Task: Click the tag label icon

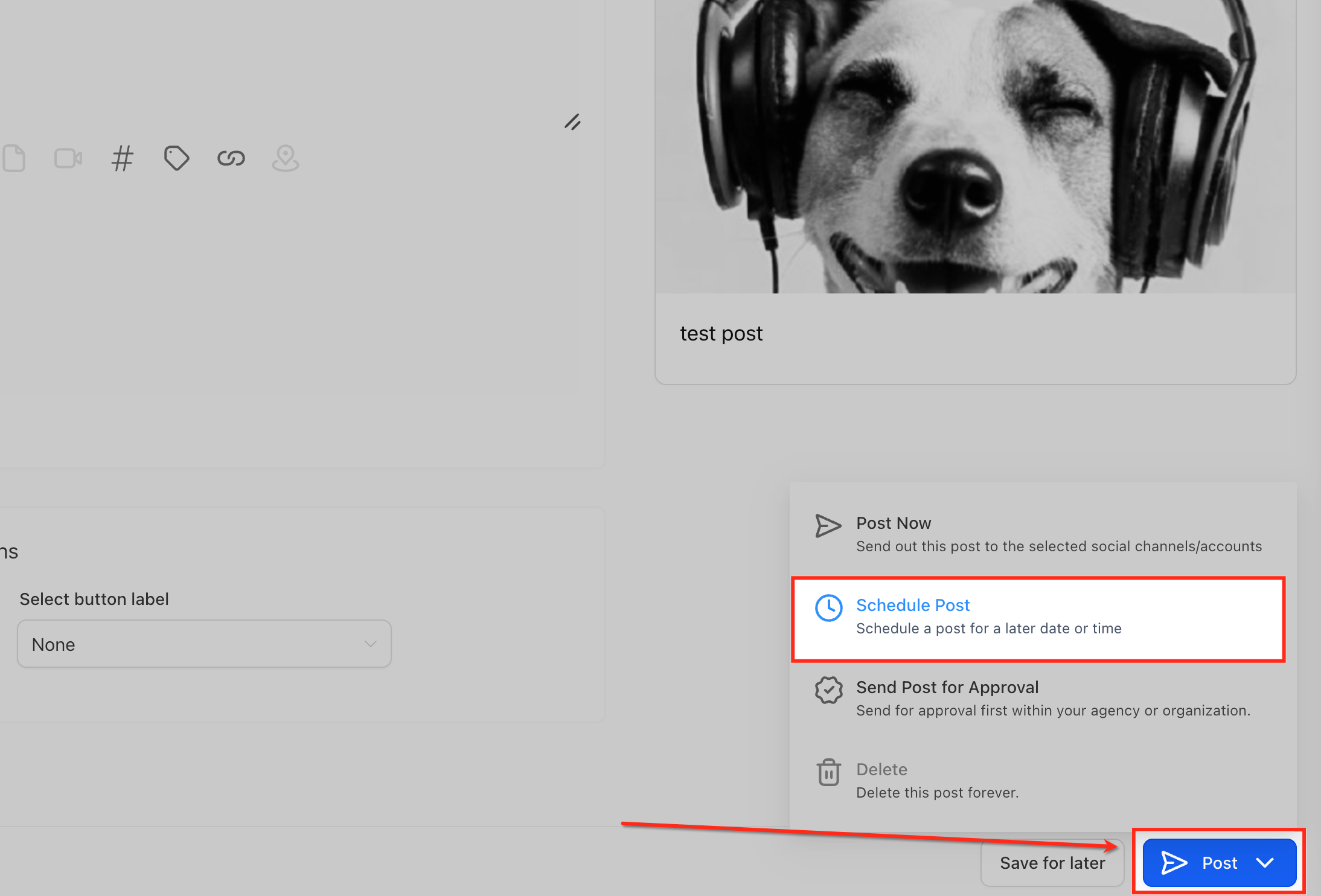Action: pyautogui.click(x=176, y=158)
